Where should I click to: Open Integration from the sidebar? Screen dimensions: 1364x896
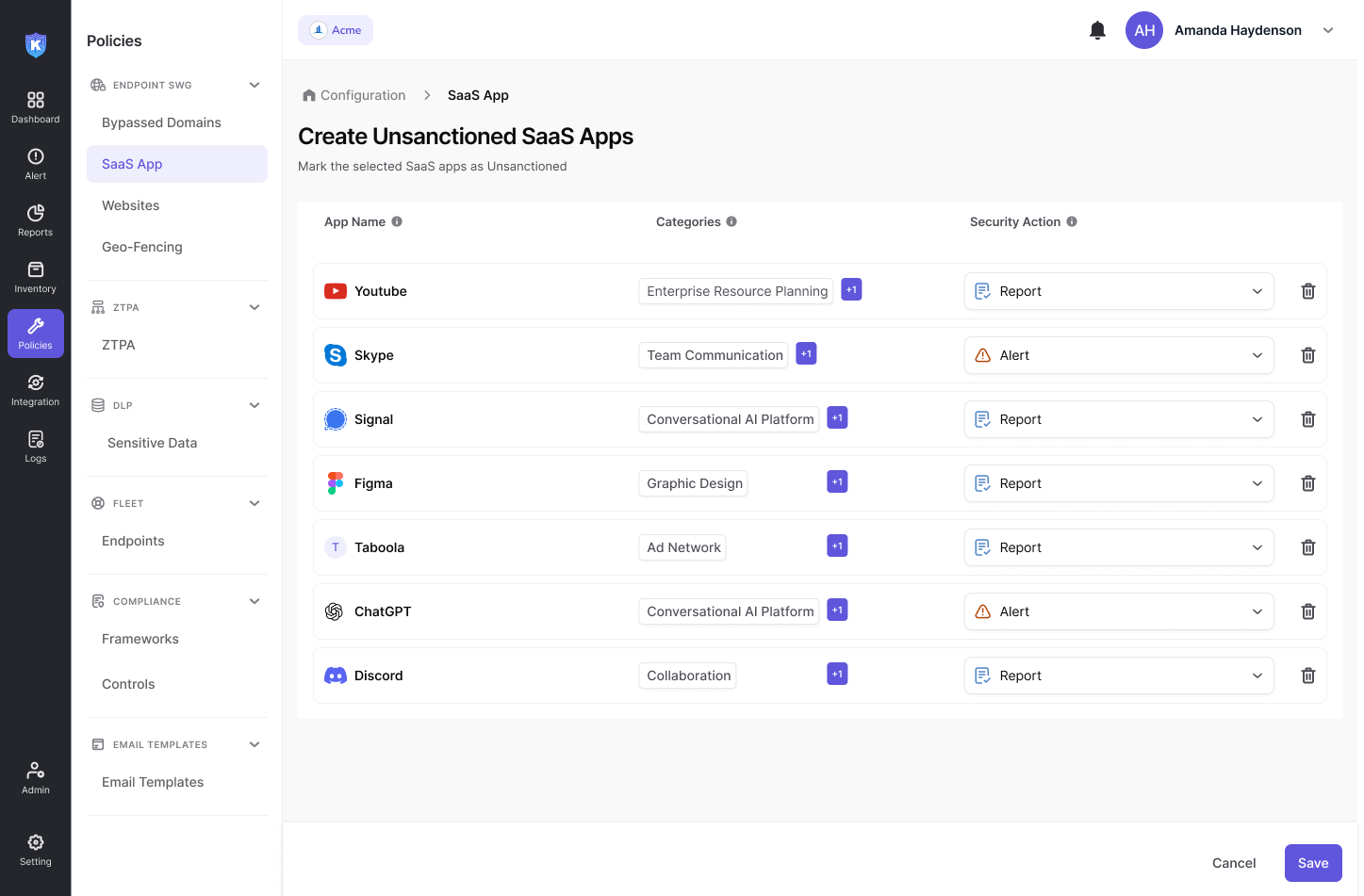pos(36,390)
